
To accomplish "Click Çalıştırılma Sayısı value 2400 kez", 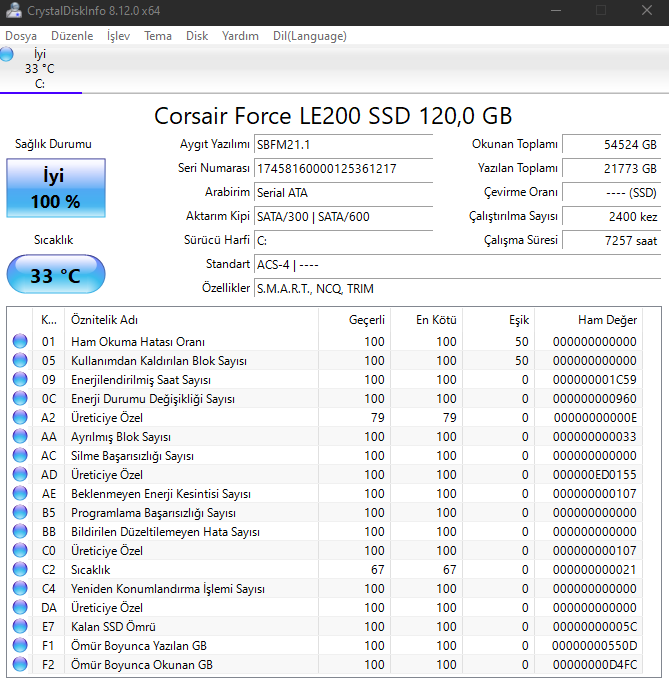I will pyautogui.click(x=611, y=217).
